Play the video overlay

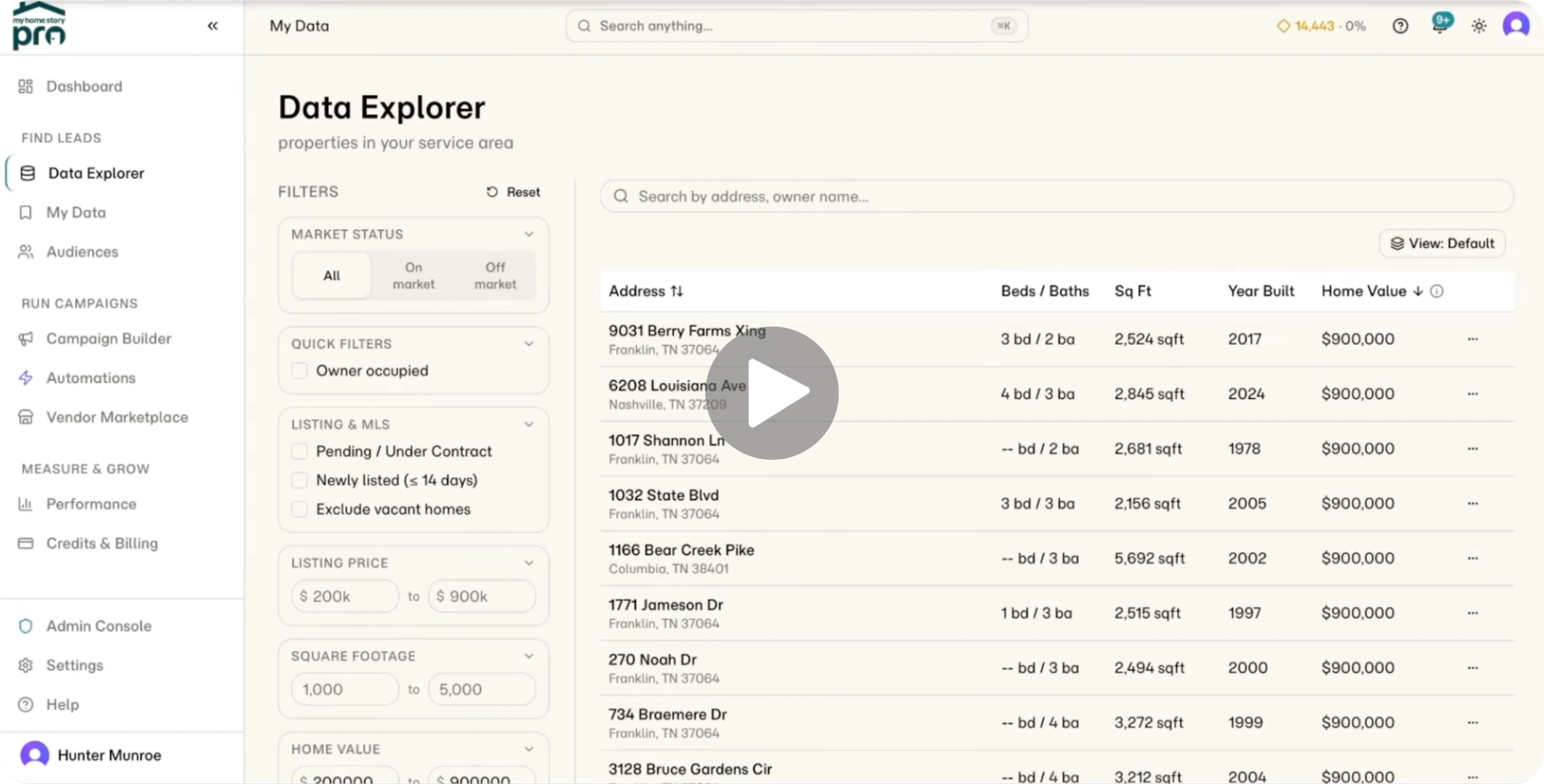click(772, 393)
